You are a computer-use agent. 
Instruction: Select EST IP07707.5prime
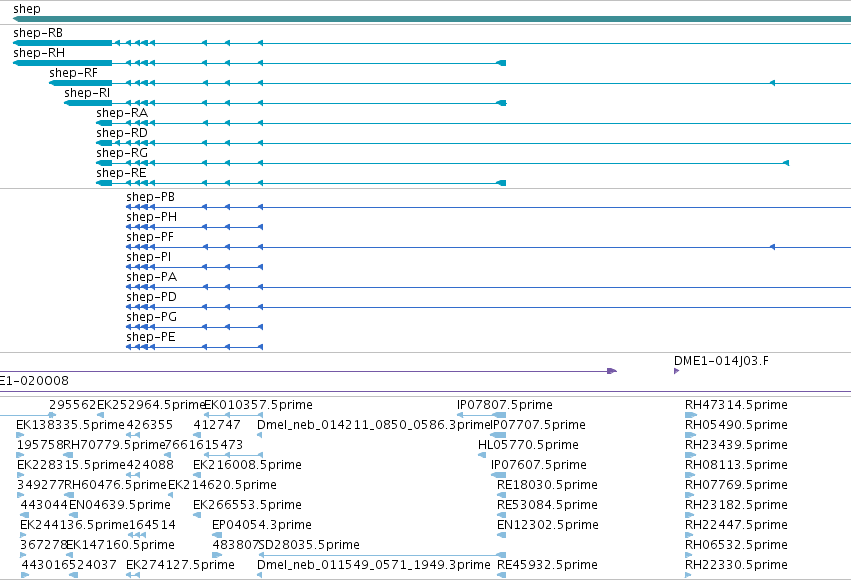538,425
